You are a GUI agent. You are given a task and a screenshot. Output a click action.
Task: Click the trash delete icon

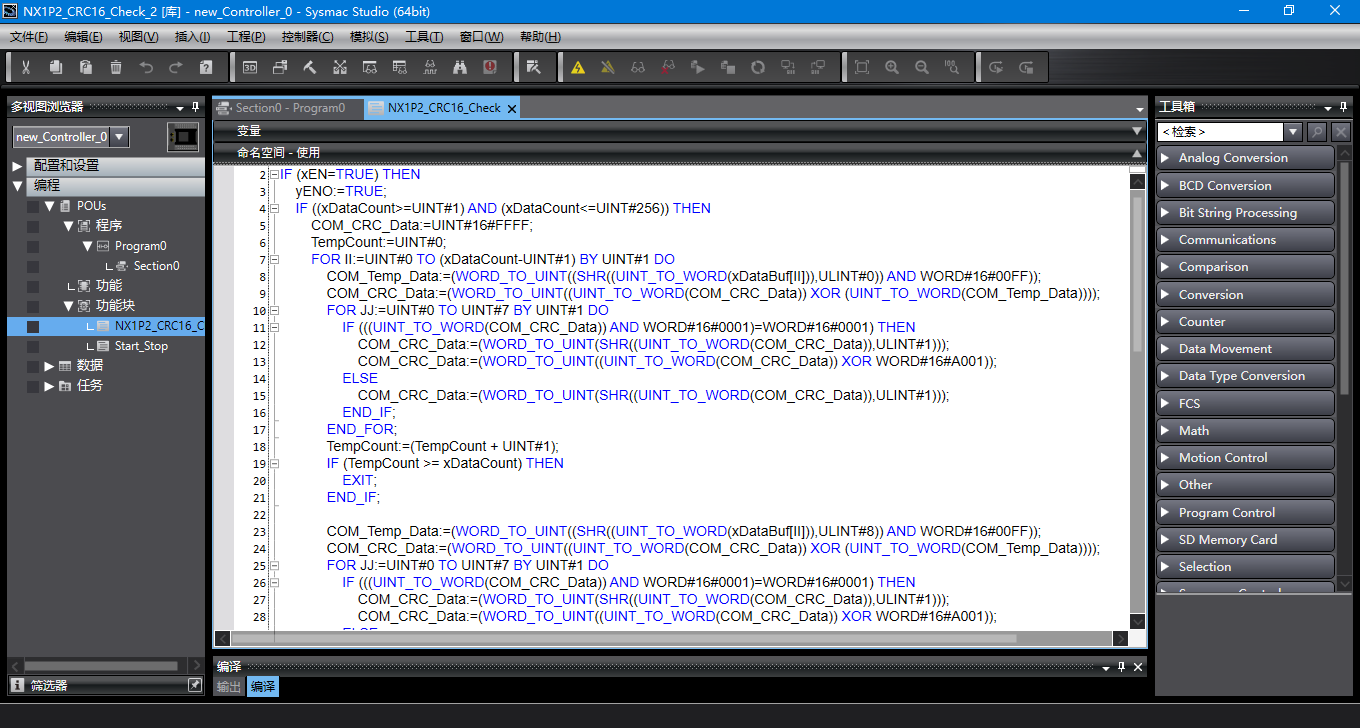pos(116,67)
